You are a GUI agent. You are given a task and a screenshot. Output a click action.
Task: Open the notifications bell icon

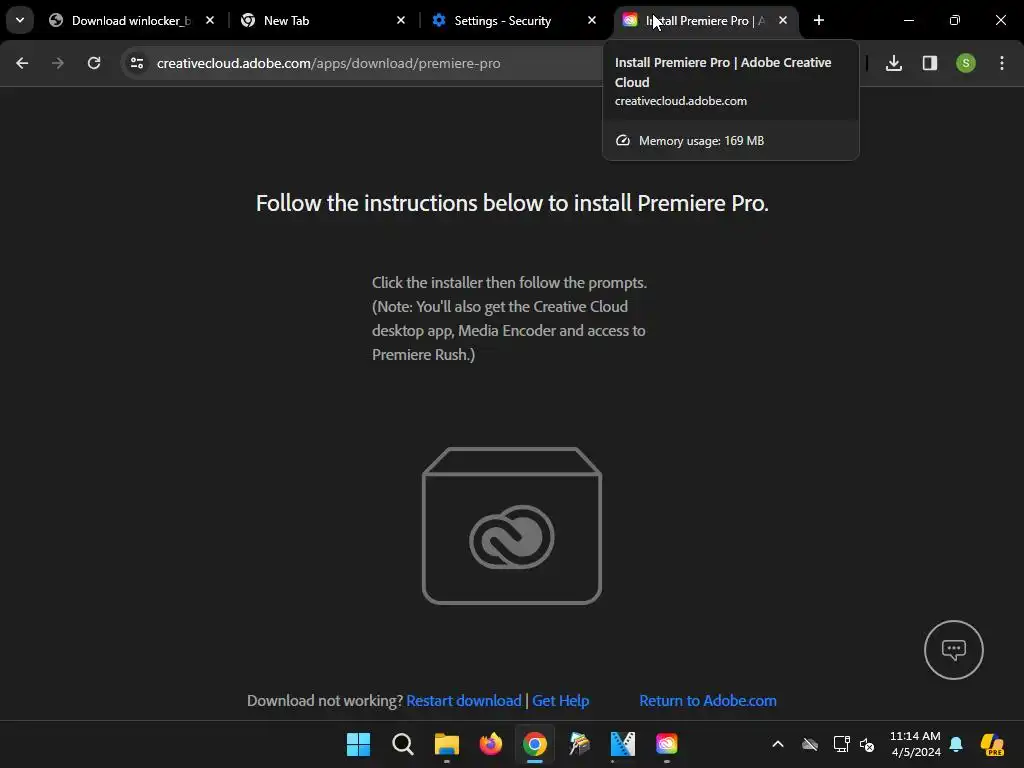pos(956,744)
